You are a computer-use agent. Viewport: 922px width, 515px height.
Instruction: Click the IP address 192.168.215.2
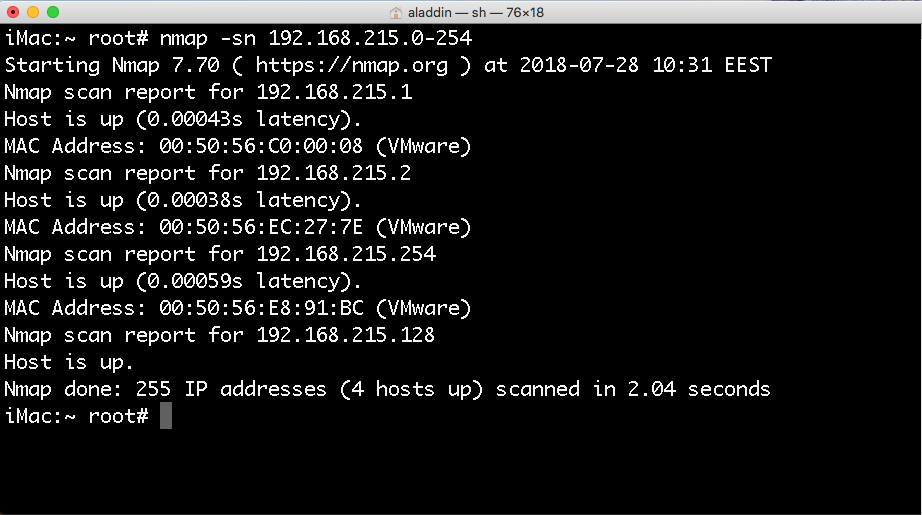pyautogui.click(x=333, y=173)
